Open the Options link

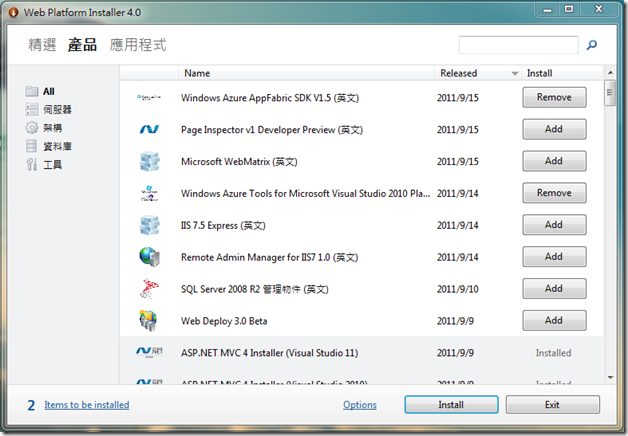[360, 405]
